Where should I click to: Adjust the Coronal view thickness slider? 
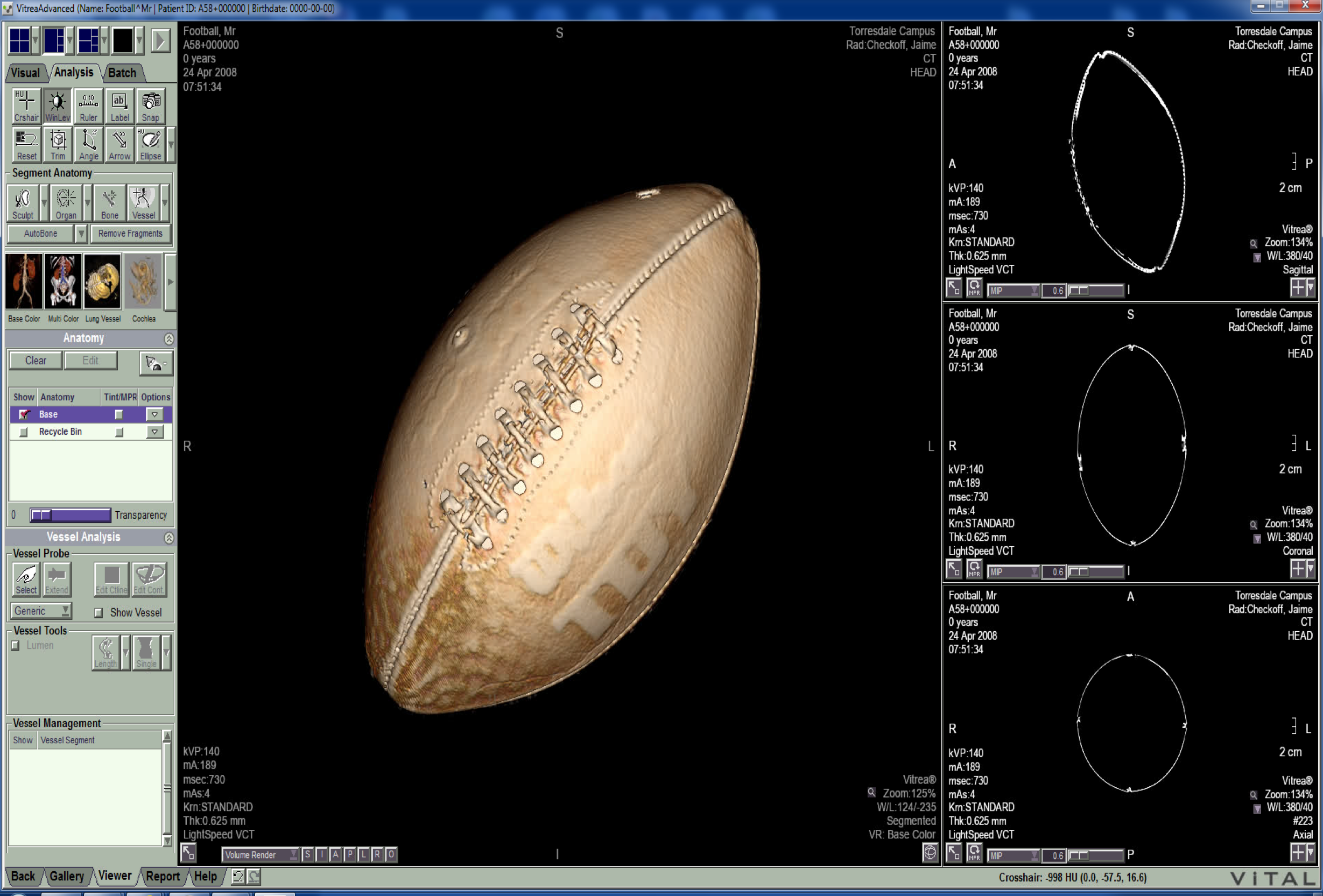(x=1096, y=572)
